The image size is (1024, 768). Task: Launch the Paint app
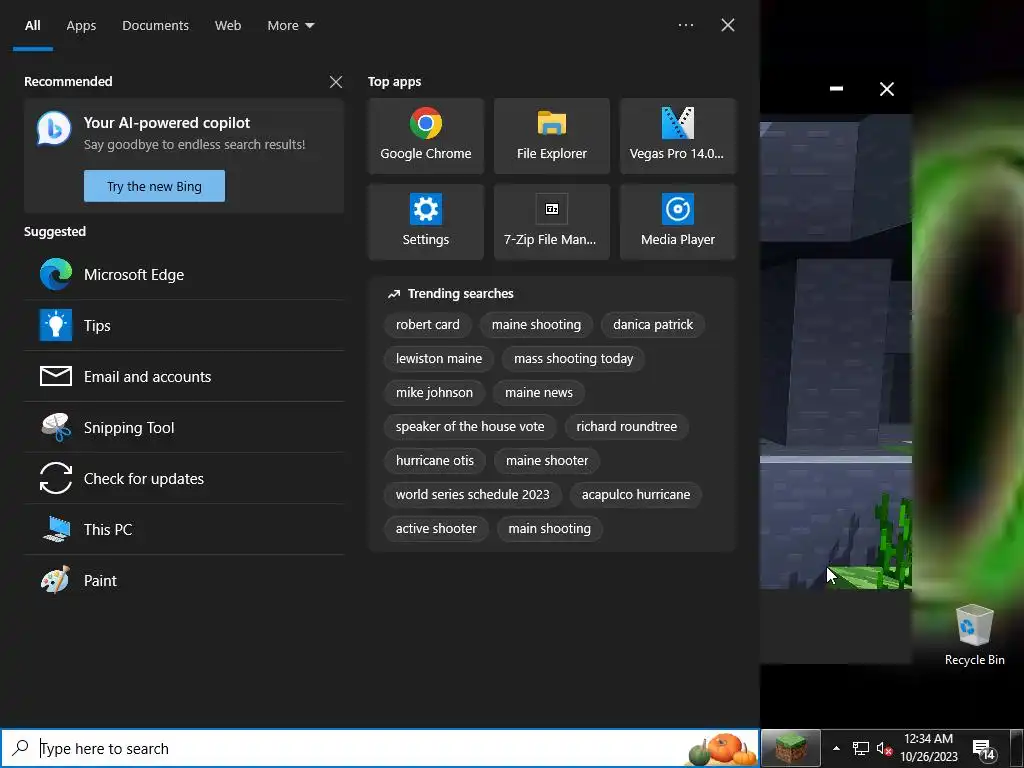coord(184,580)
